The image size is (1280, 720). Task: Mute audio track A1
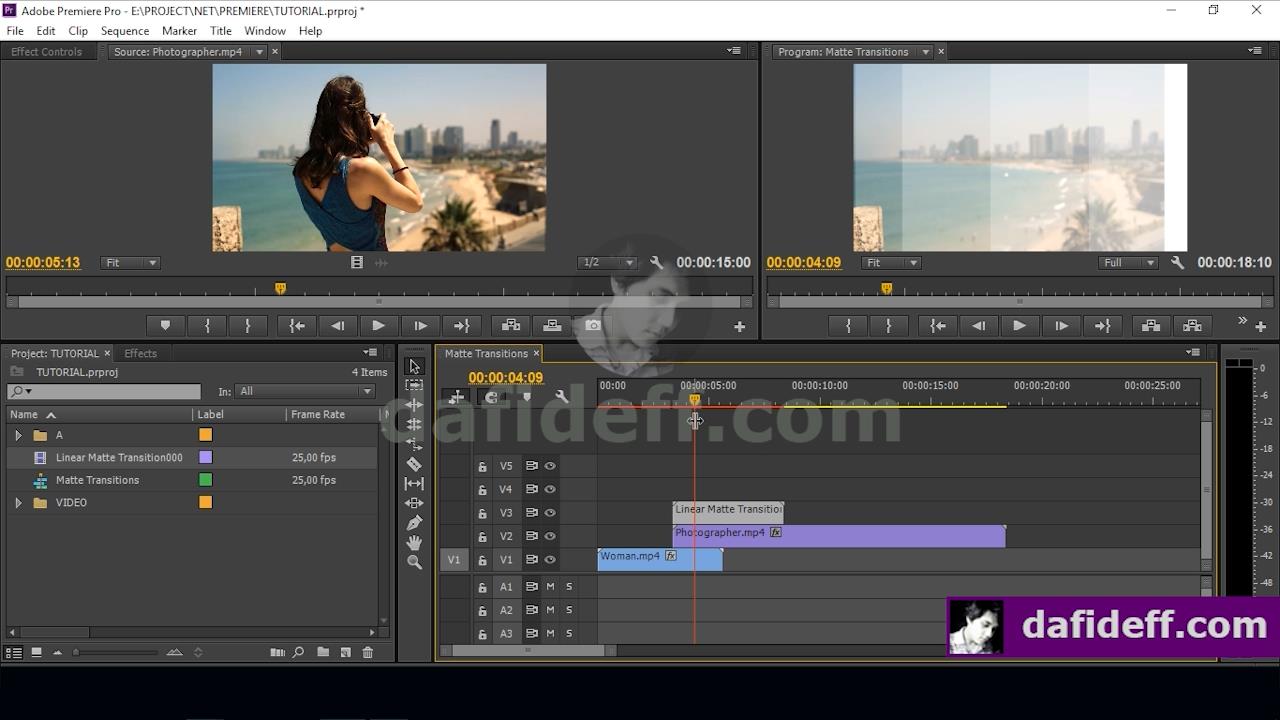[x=550, y=587]
